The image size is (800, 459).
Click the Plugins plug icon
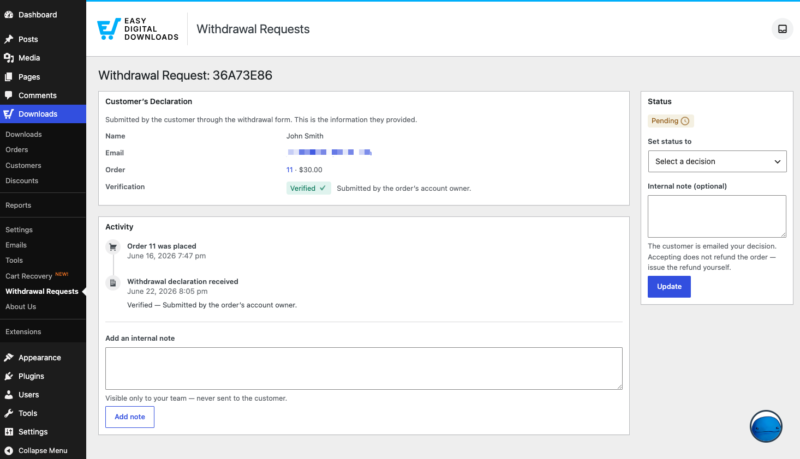(x=9, y=376)
